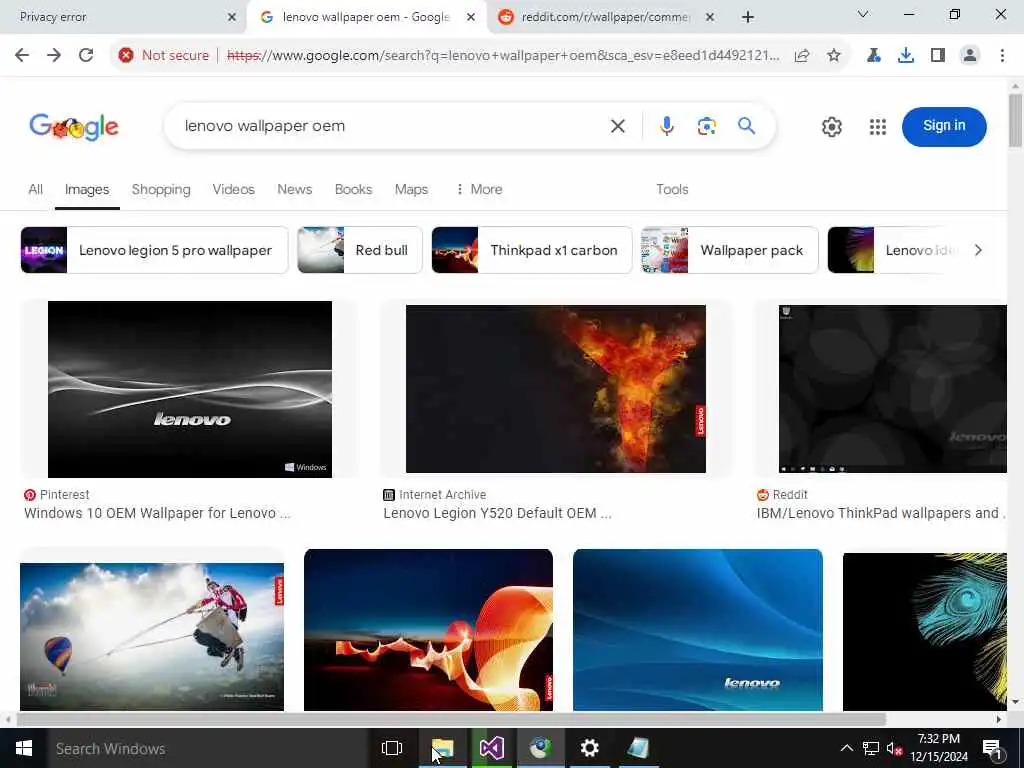
Task: Close the lenovo wallpaper oem tab
Action: (x=470, y=17)
